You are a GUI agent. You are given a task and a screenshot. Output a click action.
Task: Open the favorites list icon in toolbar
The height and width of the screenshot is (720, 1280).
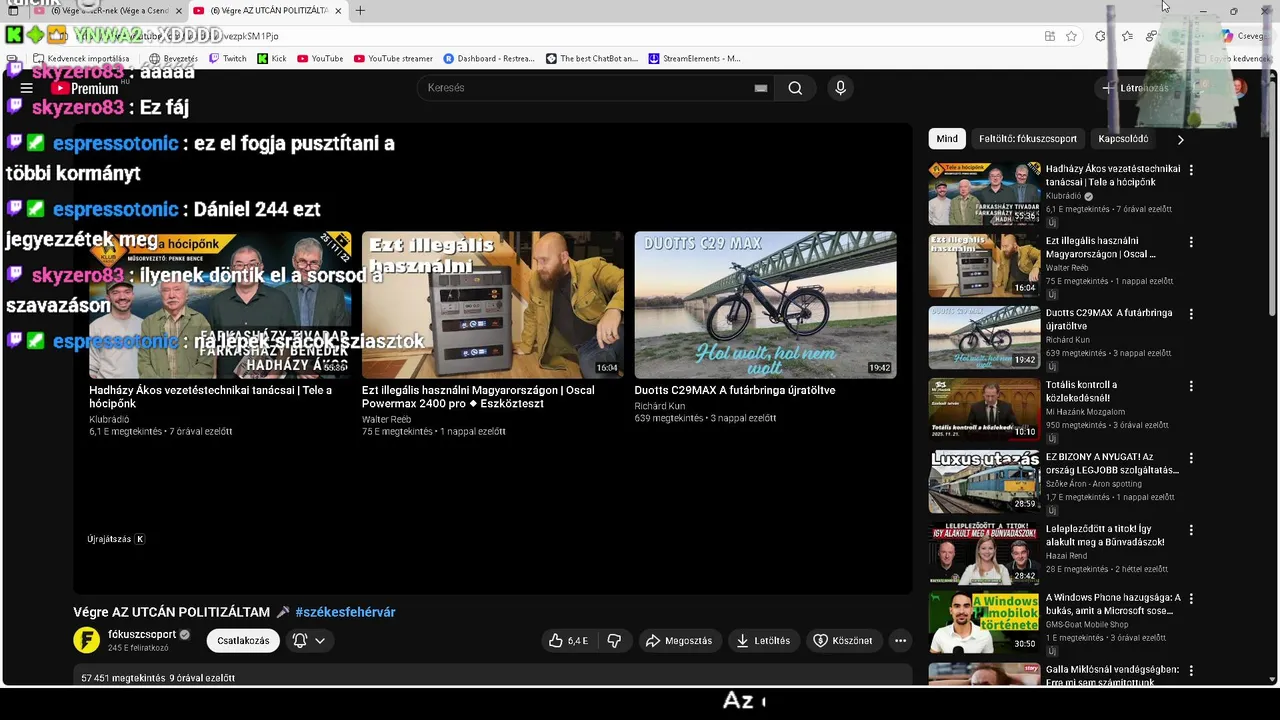click(1127, 36)
